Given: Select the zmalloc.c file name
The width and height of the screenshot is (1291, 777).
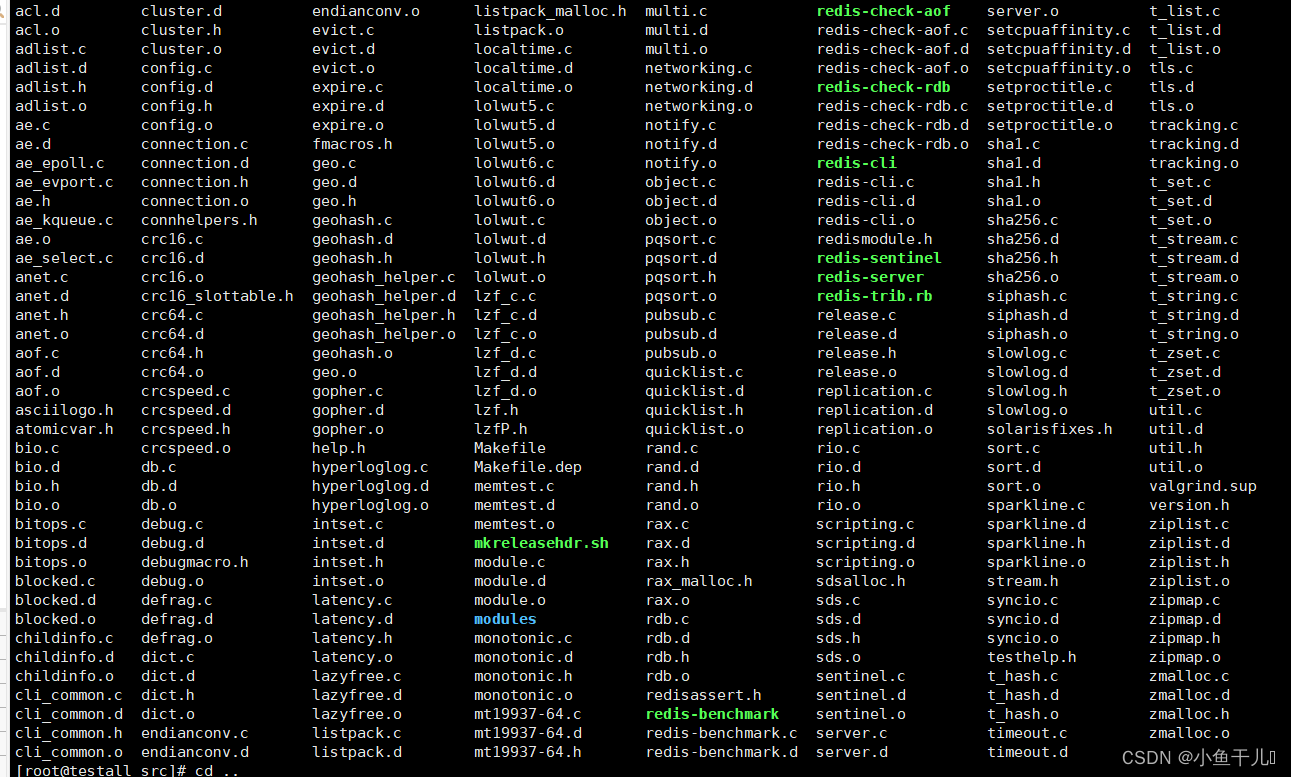Looking at the screenshot, I should pos(1189,676).
